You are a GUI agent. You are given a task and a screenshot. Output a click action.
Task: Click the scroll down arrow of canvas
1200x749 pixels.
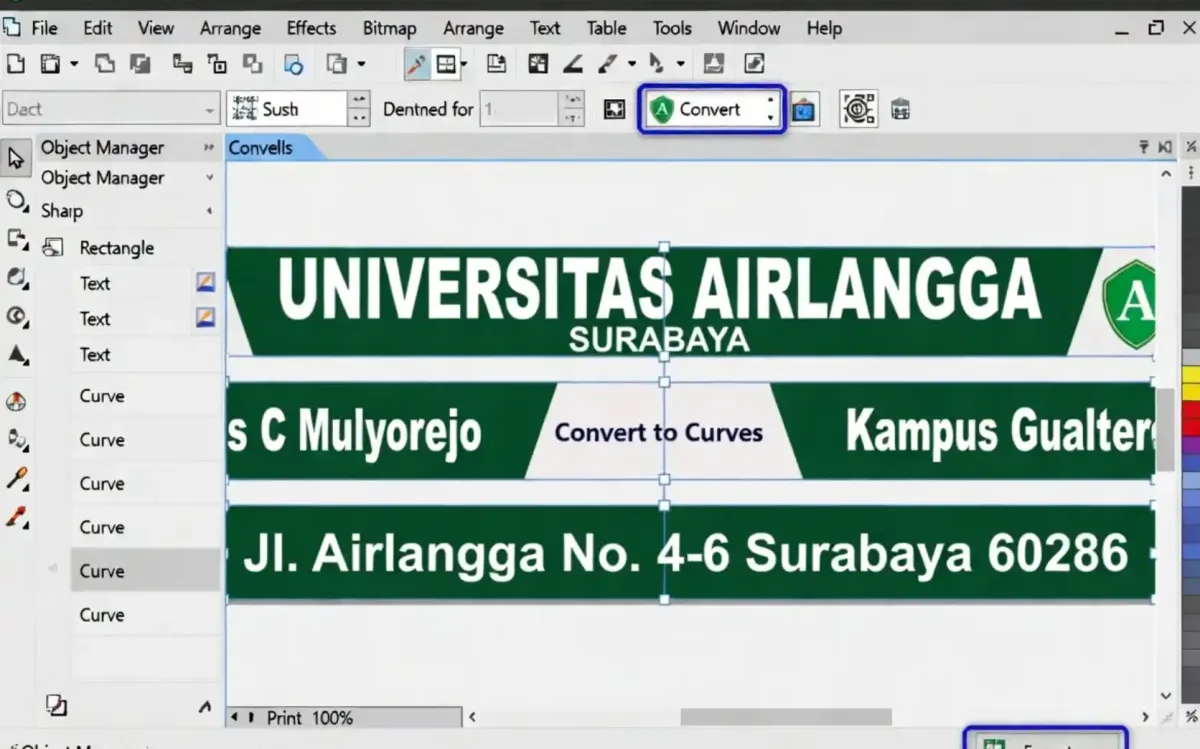point(1166,696)
